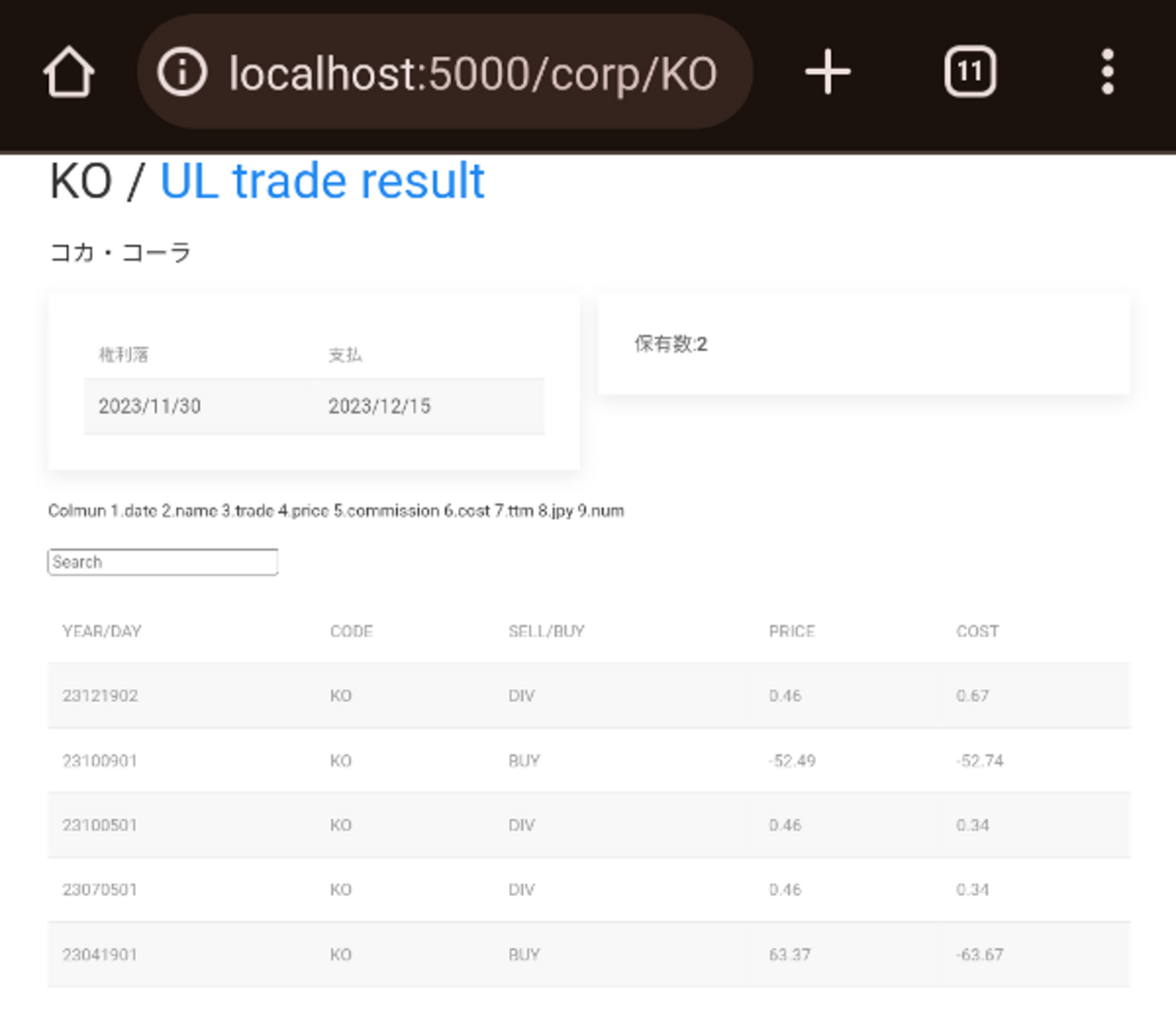Open a new tab with plus icon
Screen dimensions: 1176x1013
tap(828, 72)
